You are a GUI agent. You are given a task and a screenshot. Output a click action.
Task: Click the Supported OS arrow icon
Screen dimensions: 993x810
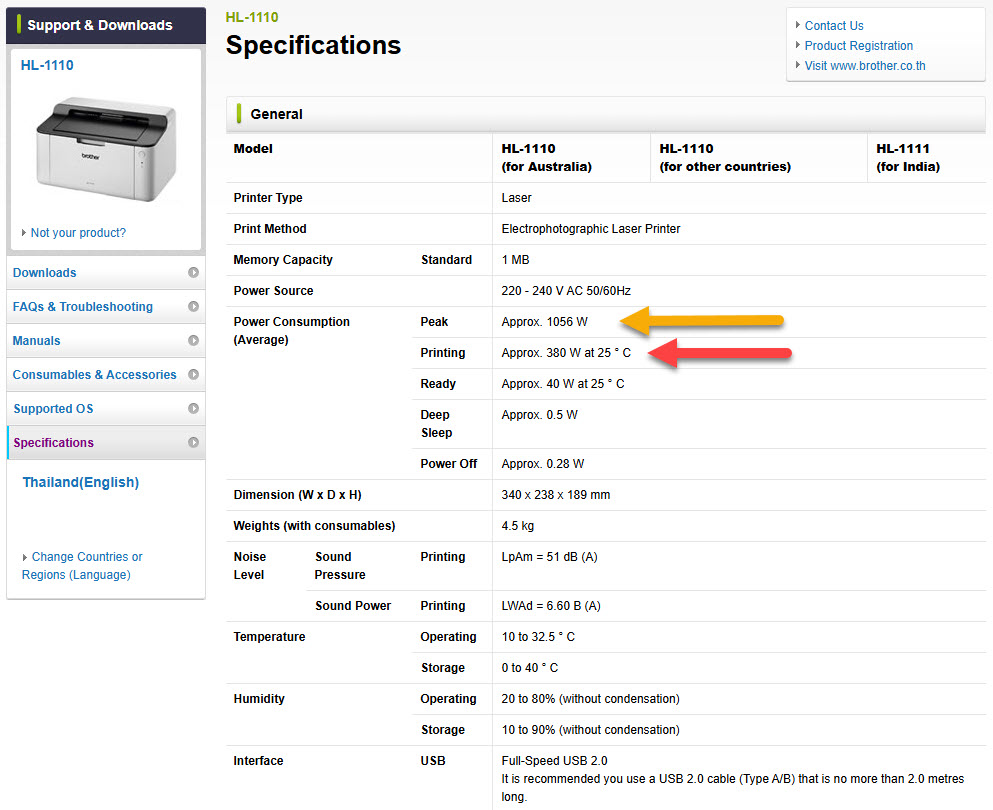(x=193, y=408)
